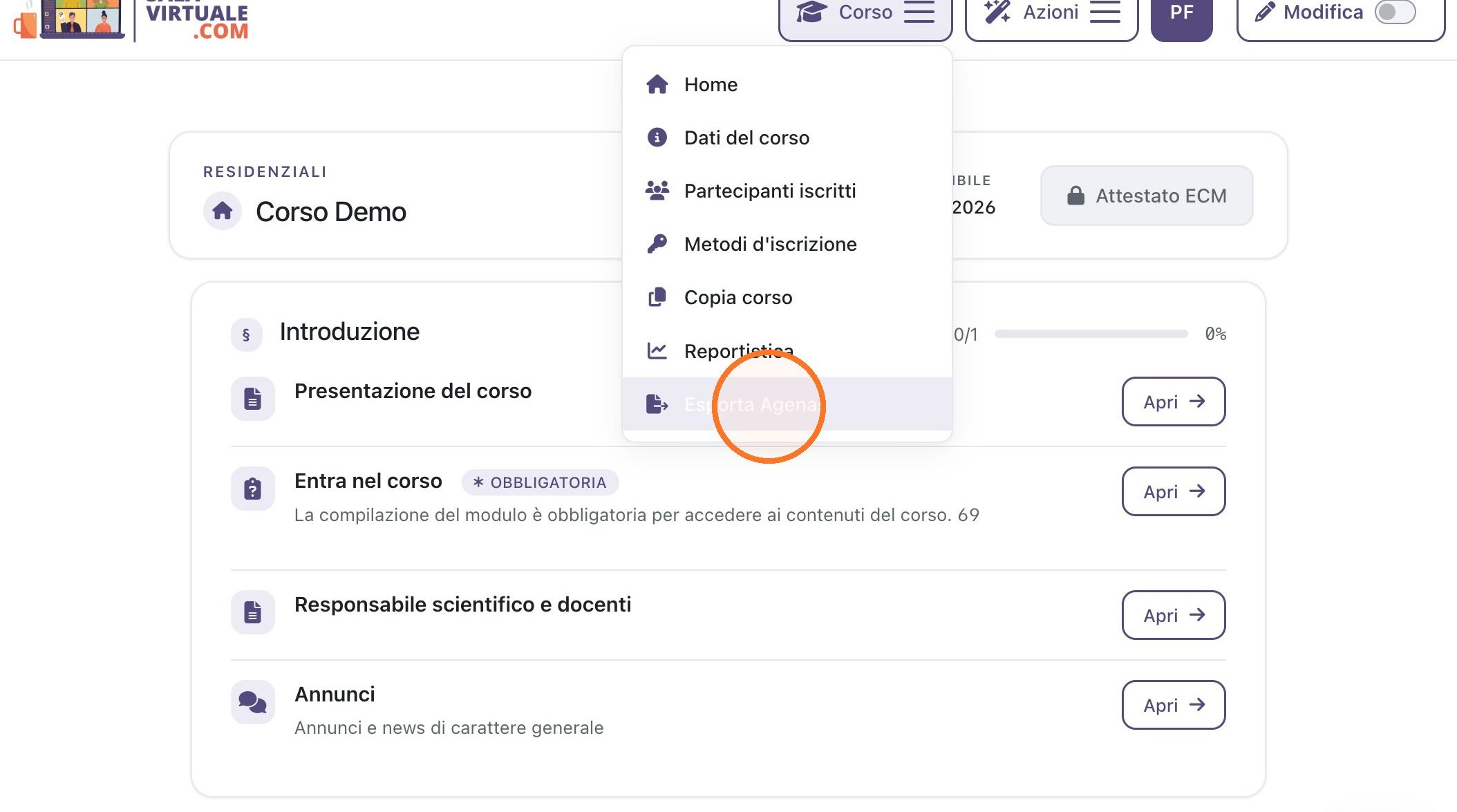Click the Introduzione progress bar
This screenshot has width=1457, height=812.
coord(1091,334)
